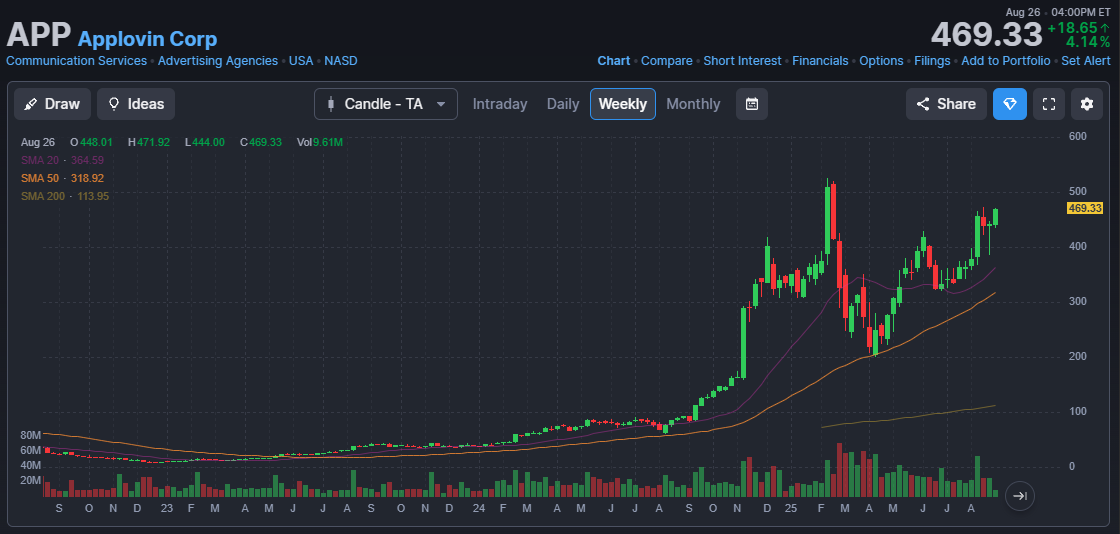Click the O 448.01 open value

pyautogui.click(x=91, y=142)
